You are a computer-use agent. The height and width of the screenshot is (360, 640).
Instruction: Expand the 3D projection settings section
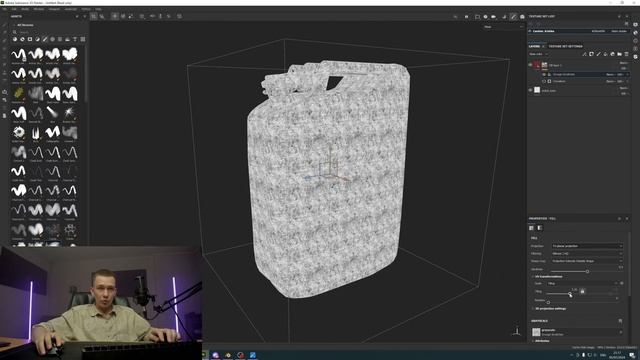550,309
